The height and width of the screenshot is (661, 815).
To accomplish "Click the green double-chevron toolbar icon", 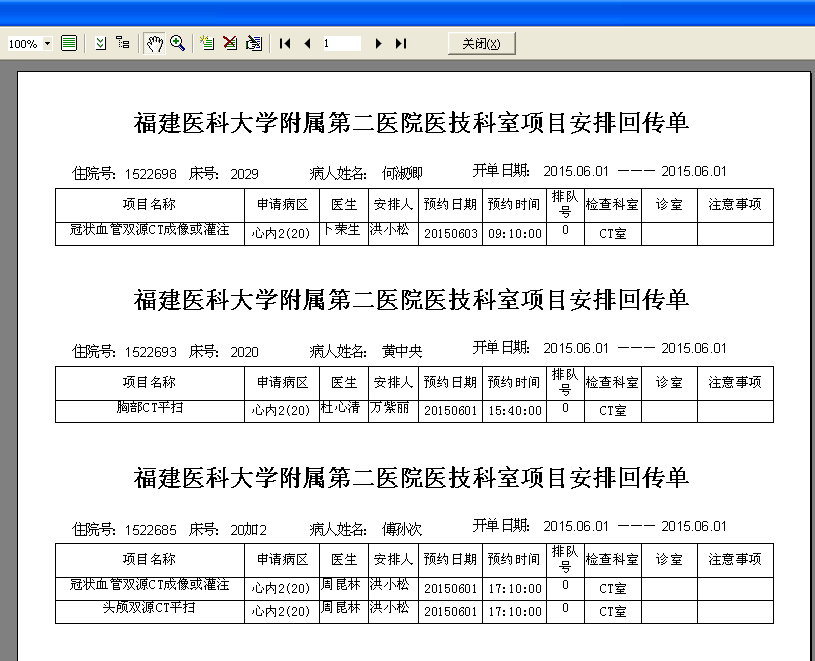I will point(101,43).
